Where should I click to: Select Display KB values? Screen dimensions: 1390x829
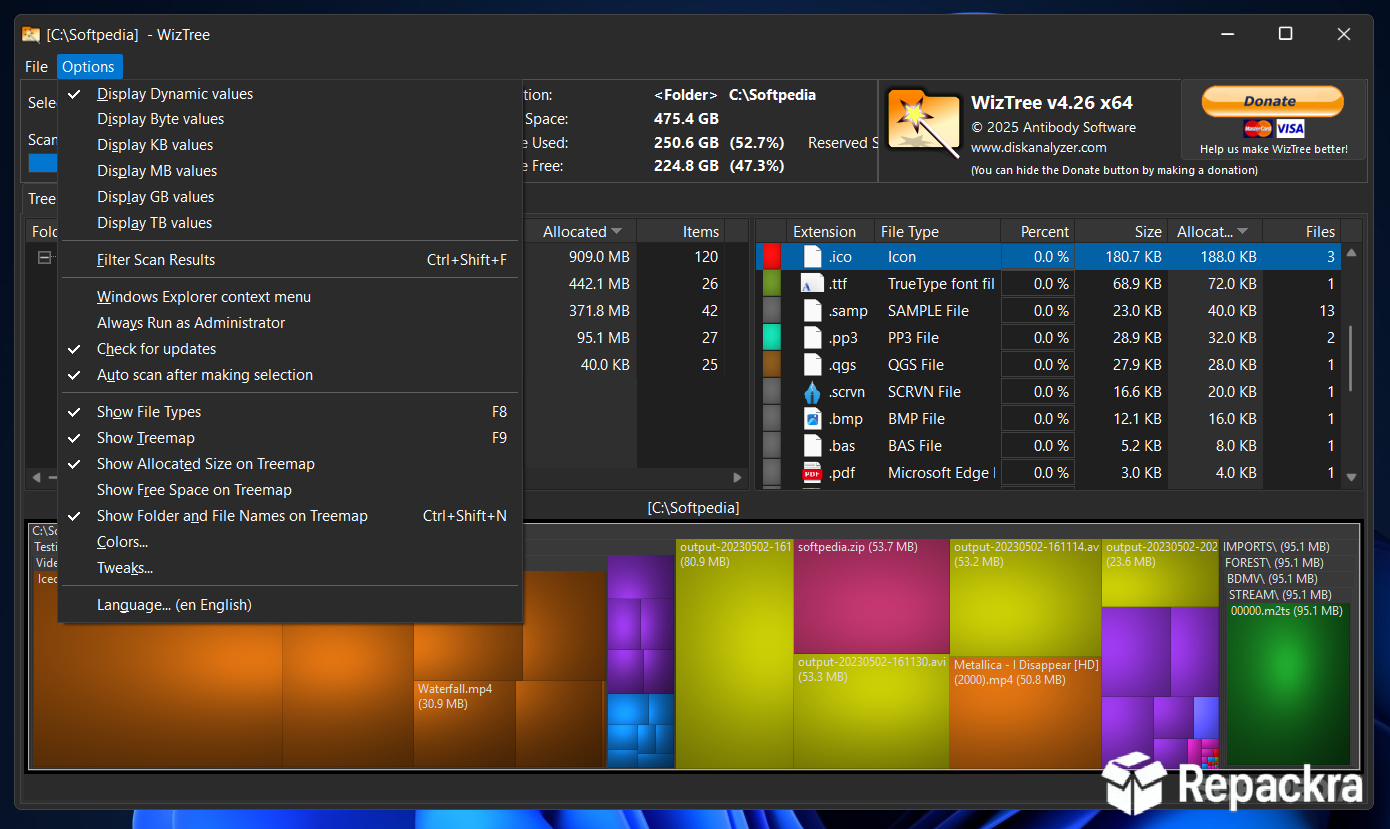[290, 145]
